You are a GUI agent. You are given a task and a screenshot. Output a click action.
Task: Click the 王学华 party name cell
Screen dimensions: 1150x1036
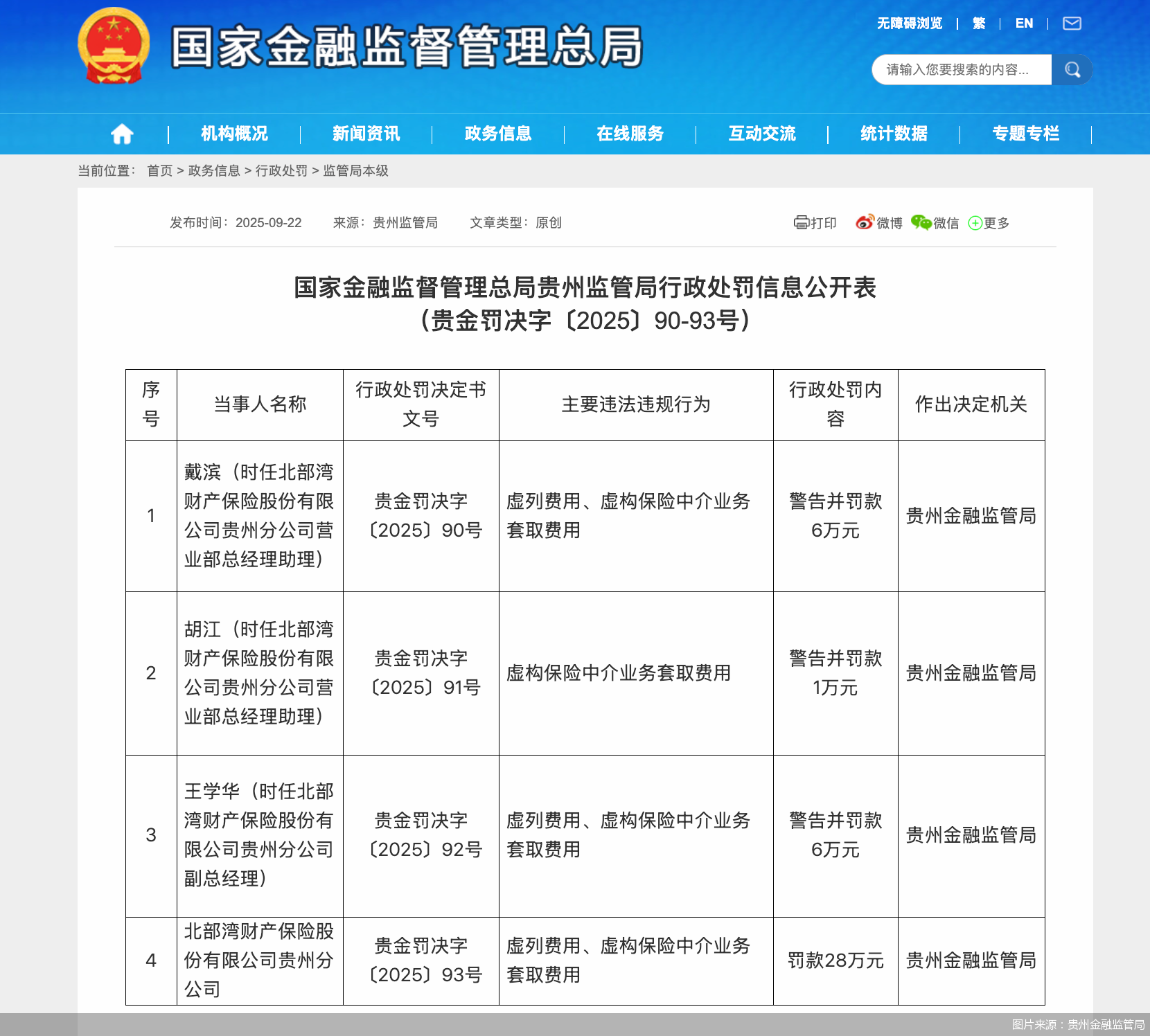[260, 835]
